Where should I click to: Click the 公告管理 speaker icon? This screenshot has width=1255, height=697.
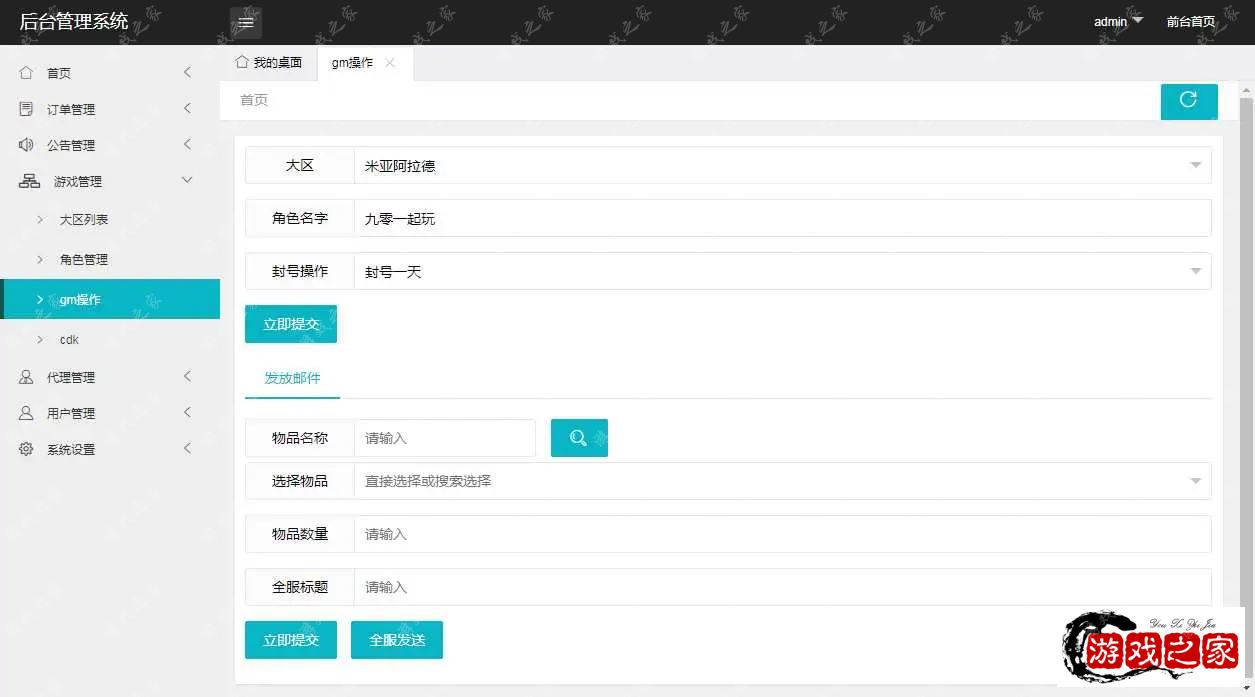click(27, 145)
